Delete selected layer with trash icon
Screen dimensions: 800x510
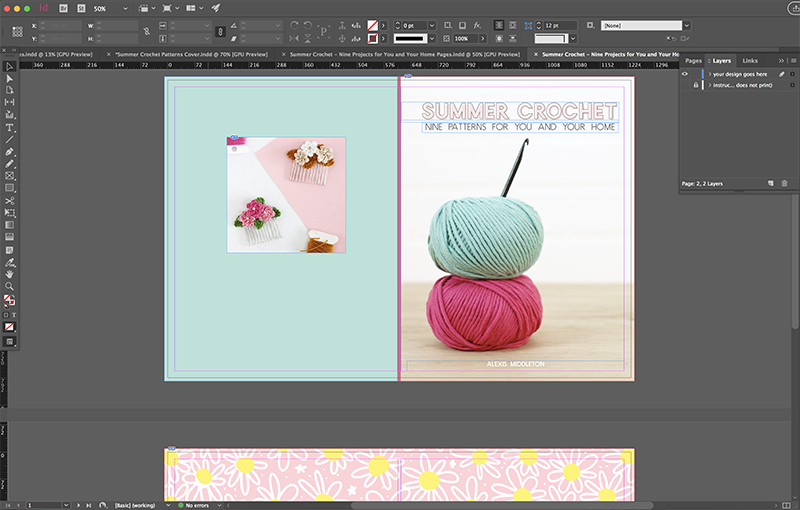(x=785, y=184)
